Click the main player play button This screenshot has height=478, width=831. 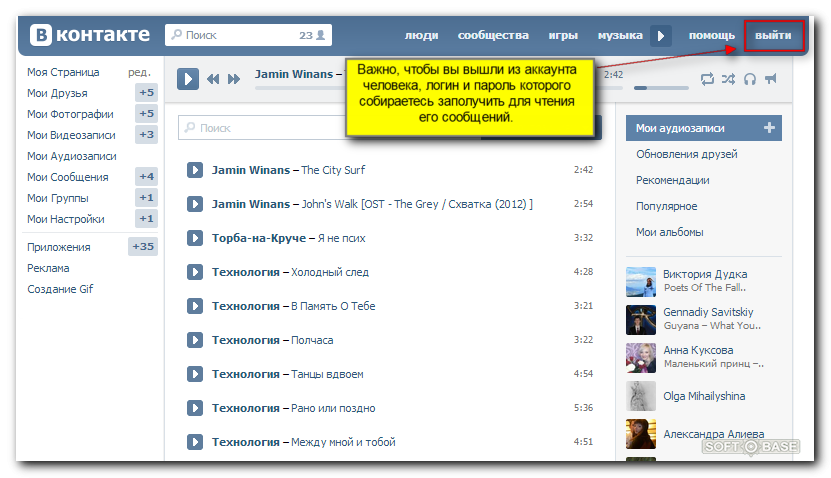(x=188, y=79)
